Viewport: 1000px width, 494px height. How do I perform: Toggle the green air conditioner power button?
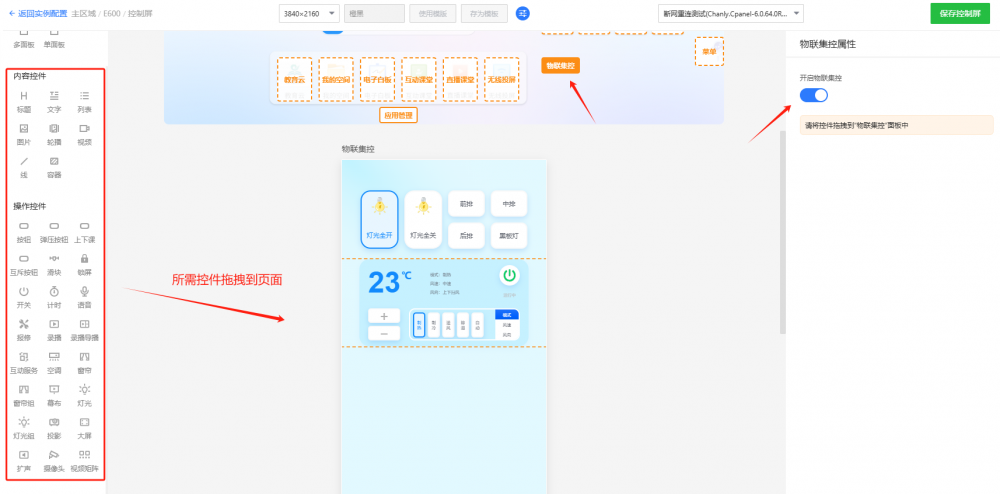pyautogui.click(x=509, y=275)
